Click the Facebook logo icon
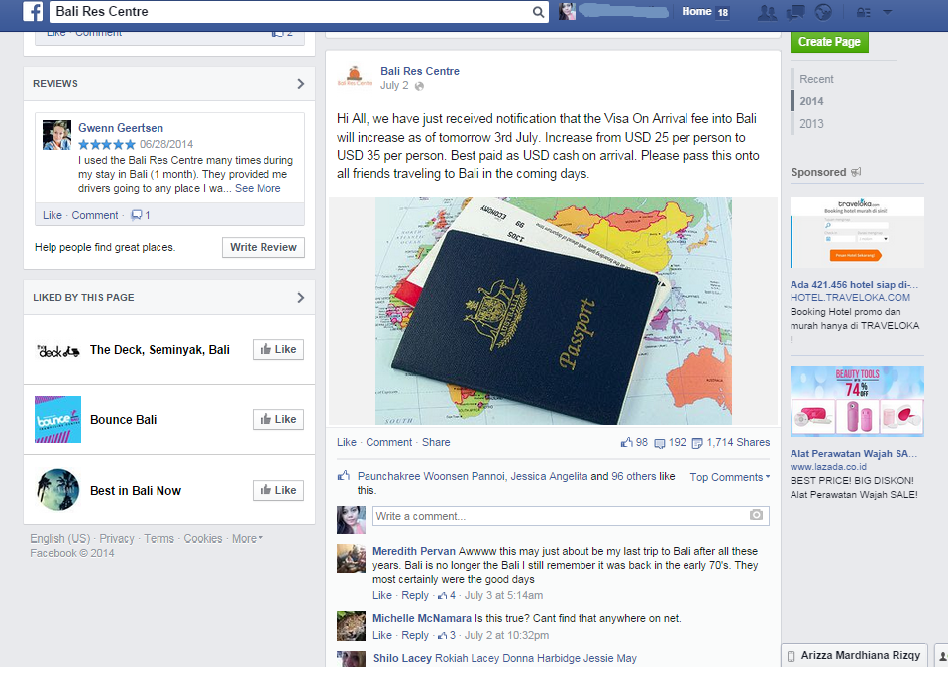Viewport: 948px width, 688px height. [33, 11]
